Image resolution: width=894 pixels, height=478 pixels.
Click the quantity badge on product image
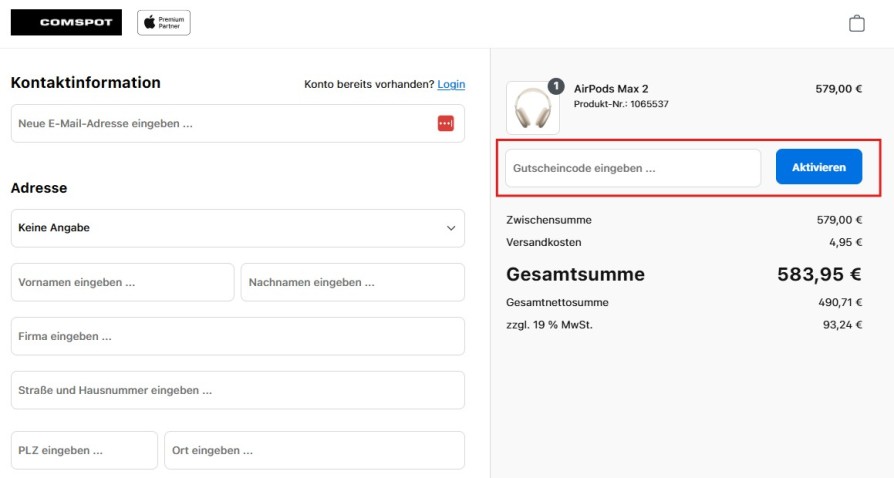556,86
